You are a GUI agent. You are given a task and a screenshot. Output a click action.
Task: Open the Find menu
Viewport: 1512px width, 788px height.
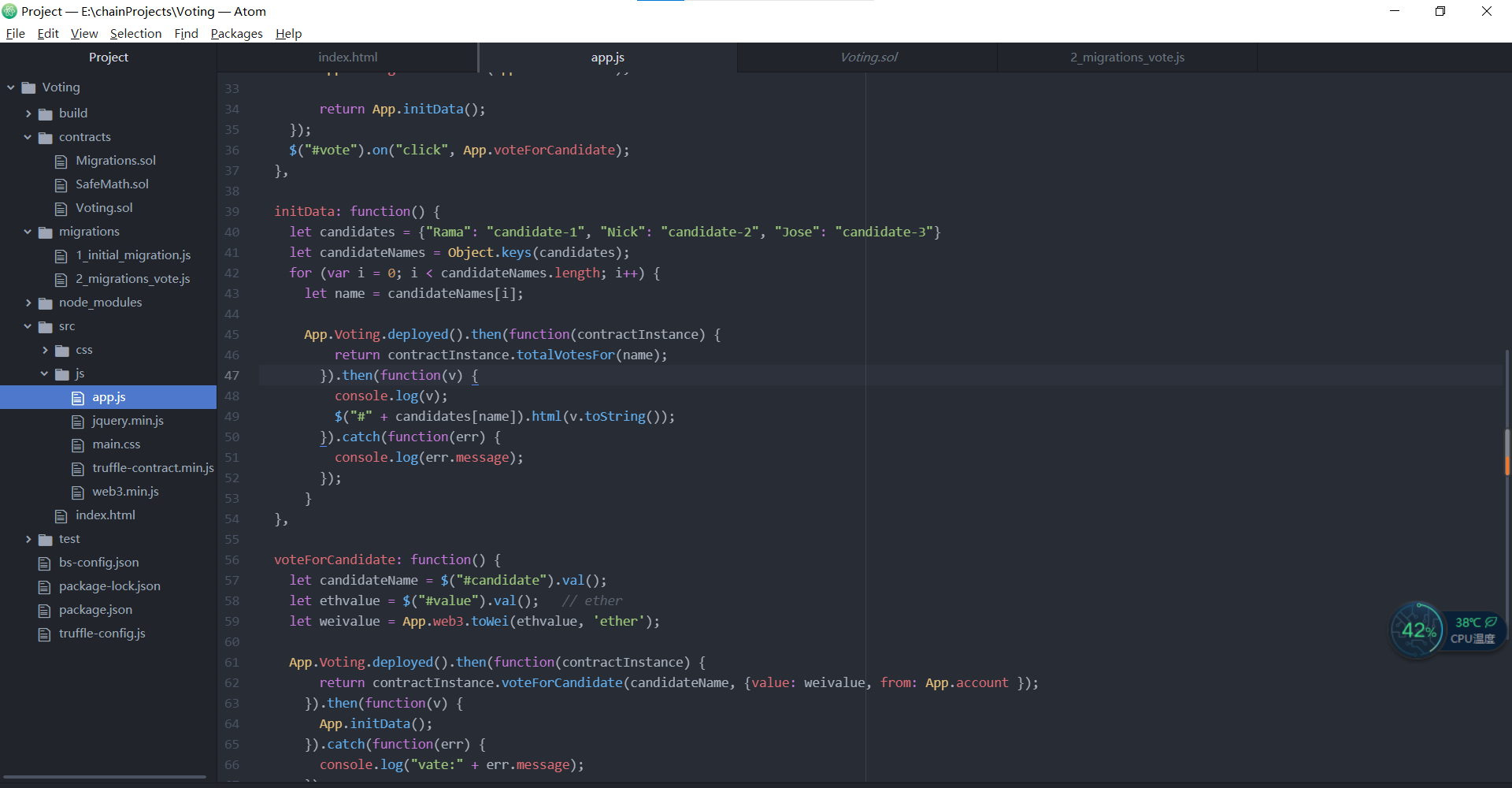coord(186,33)
